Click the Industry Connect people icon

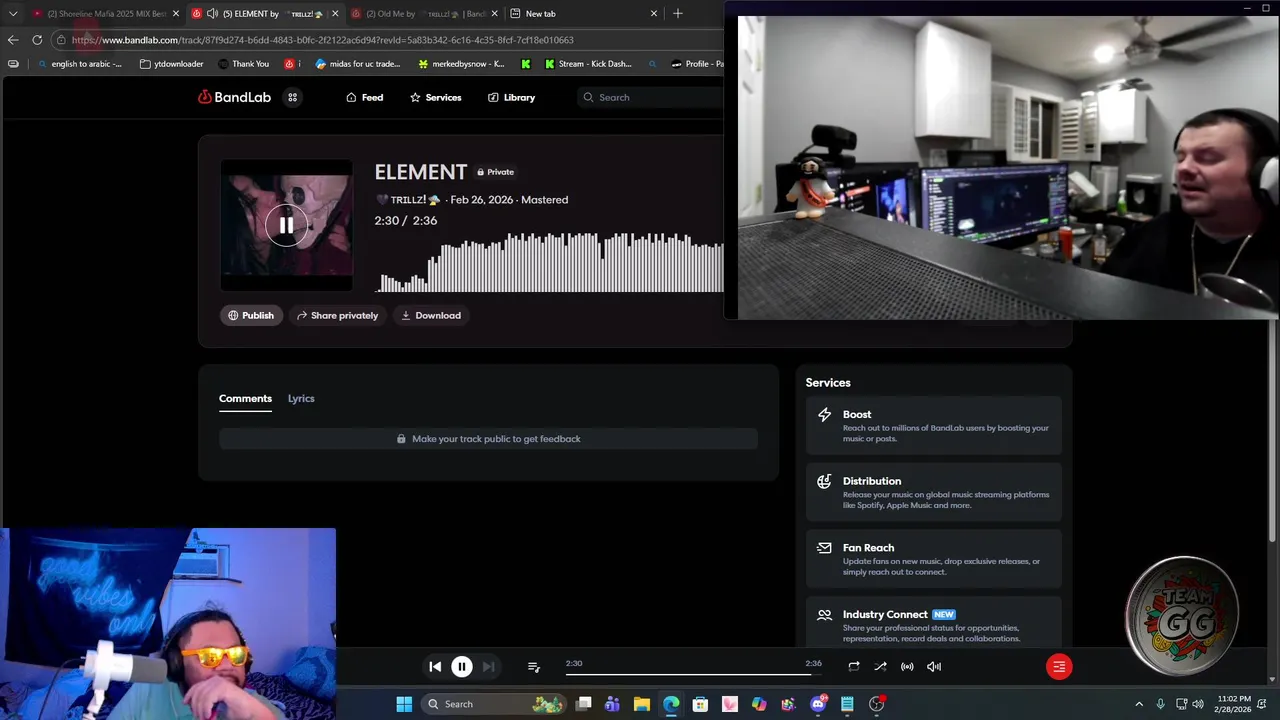pos(824,615)
